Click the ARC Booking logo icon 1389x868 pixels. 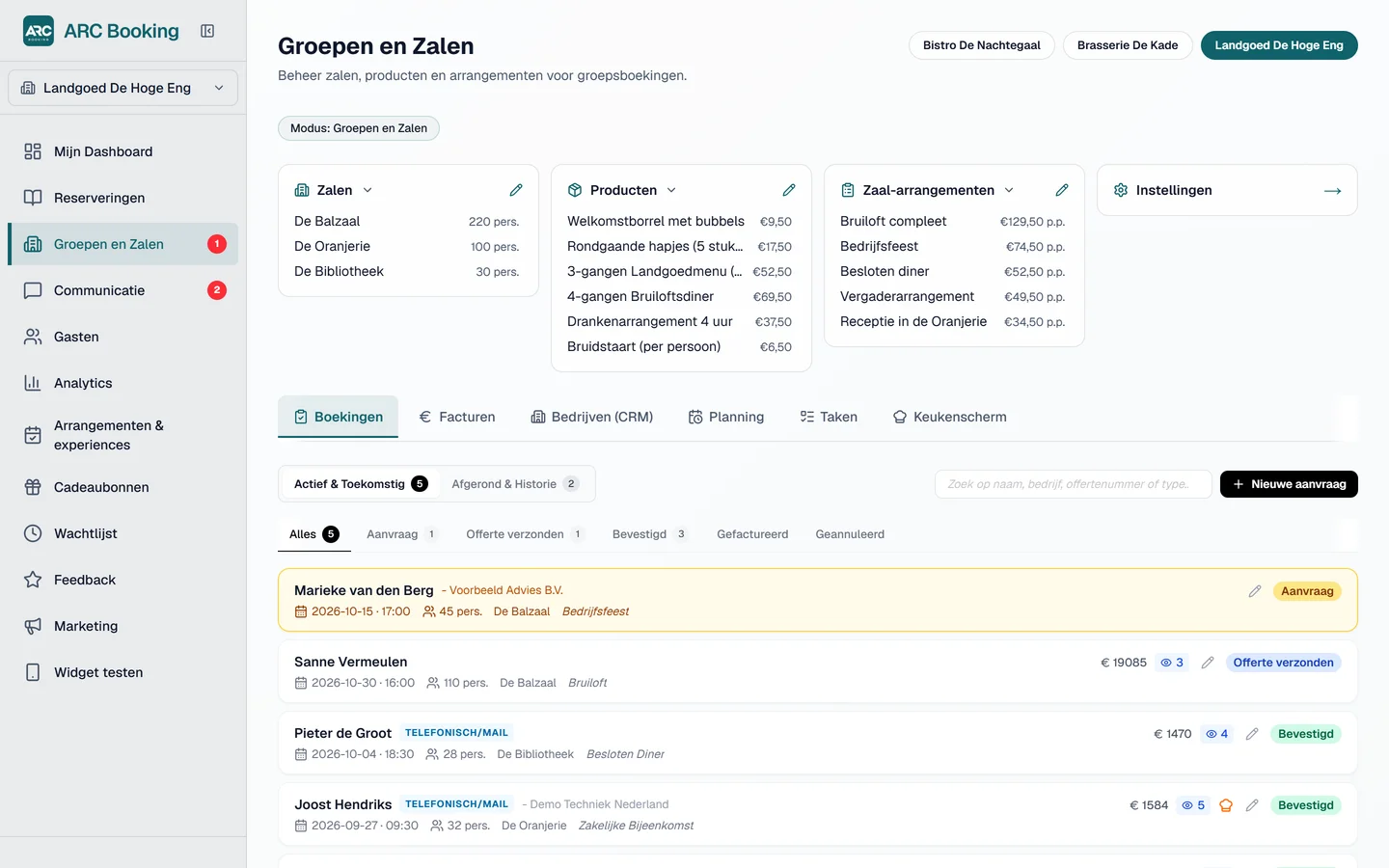coord(39,31)
